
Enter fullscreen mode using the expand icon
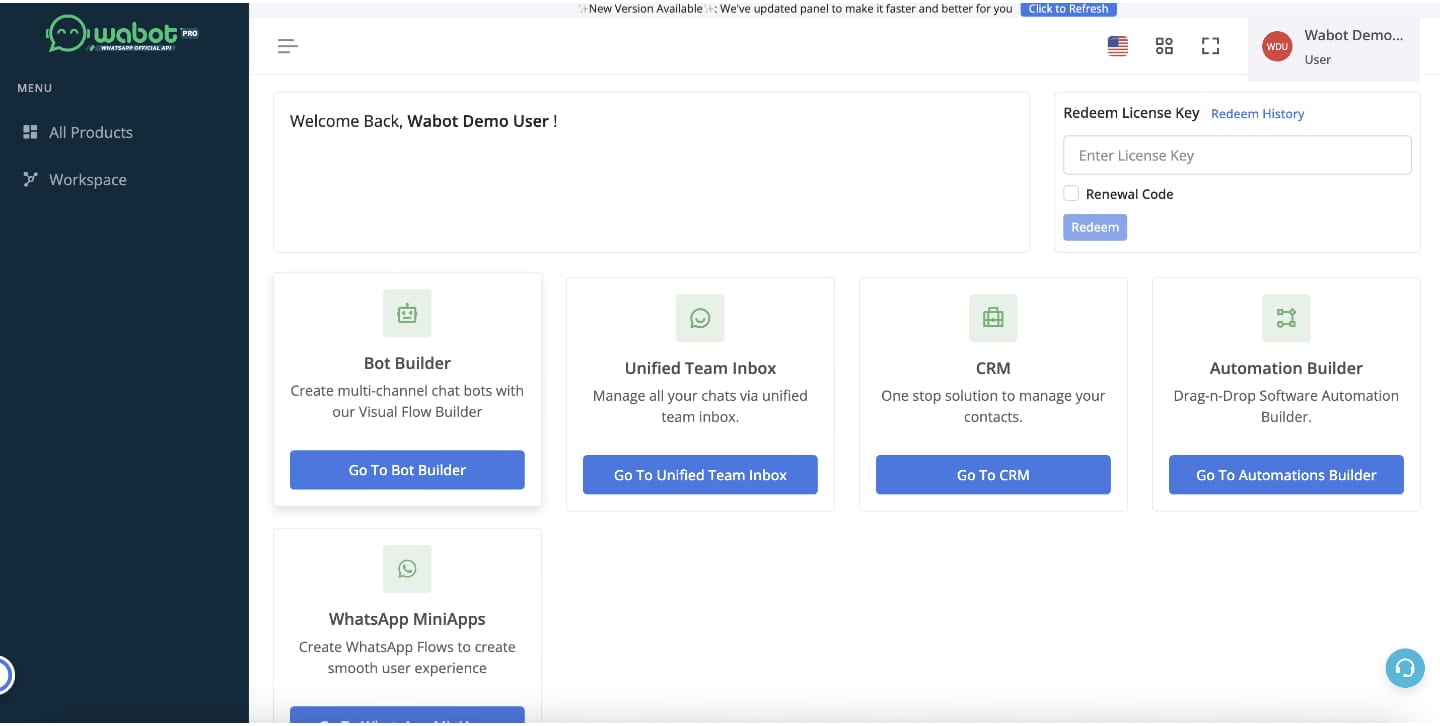point(1210,46)
